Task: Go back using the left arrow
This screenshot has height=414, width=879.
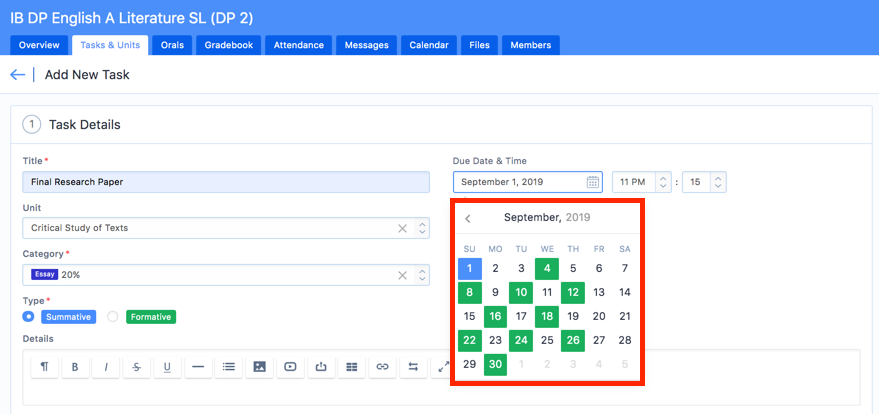Action: (17, 75)
